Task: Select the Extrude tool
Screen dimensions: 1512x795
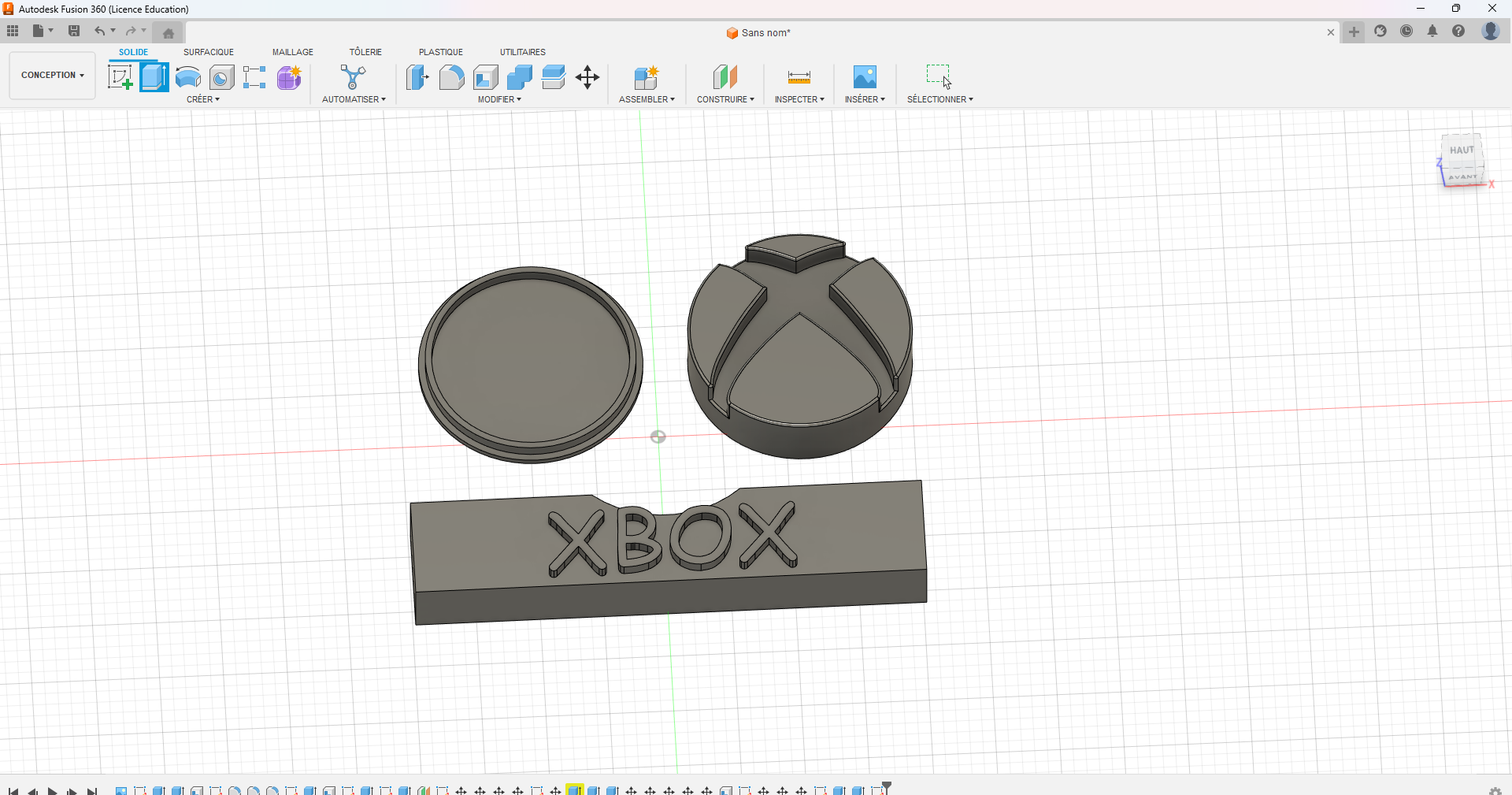Action: (x=154, y=77)
